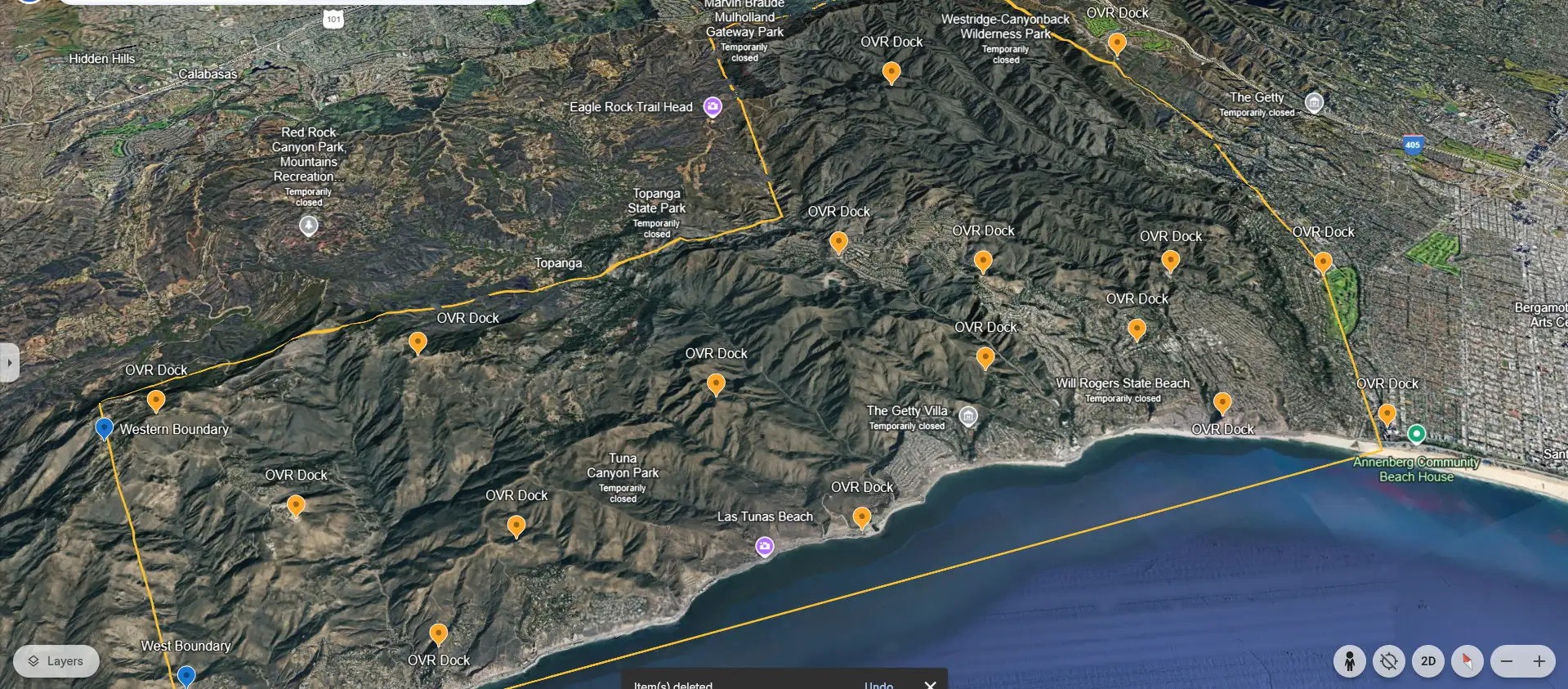Click Westridge-Canyonback Wilderness Park label
1568x689 pixels.
point(1005,26)
